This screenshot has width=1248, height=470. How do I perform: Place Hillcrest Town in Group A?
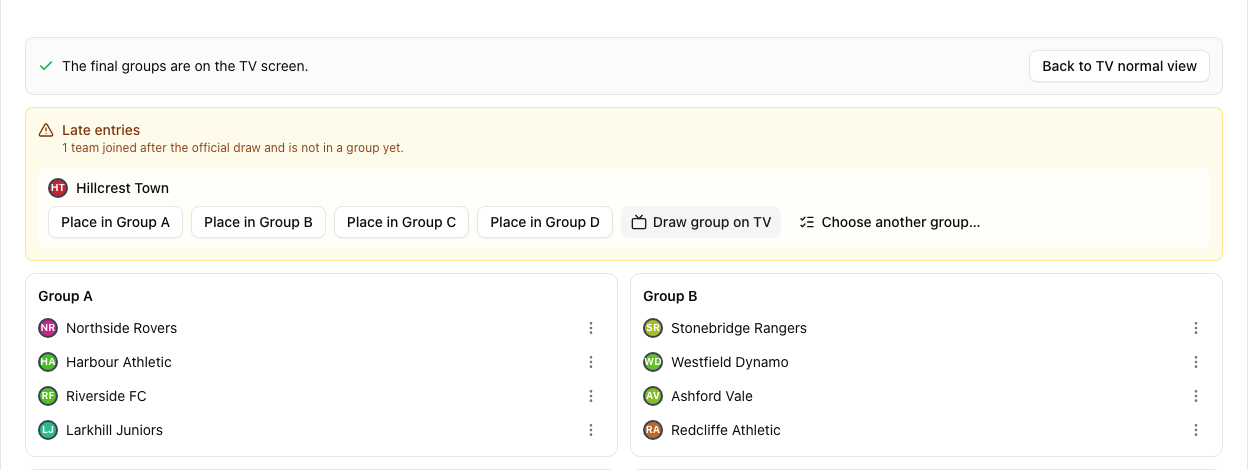(x=116, y=222)
